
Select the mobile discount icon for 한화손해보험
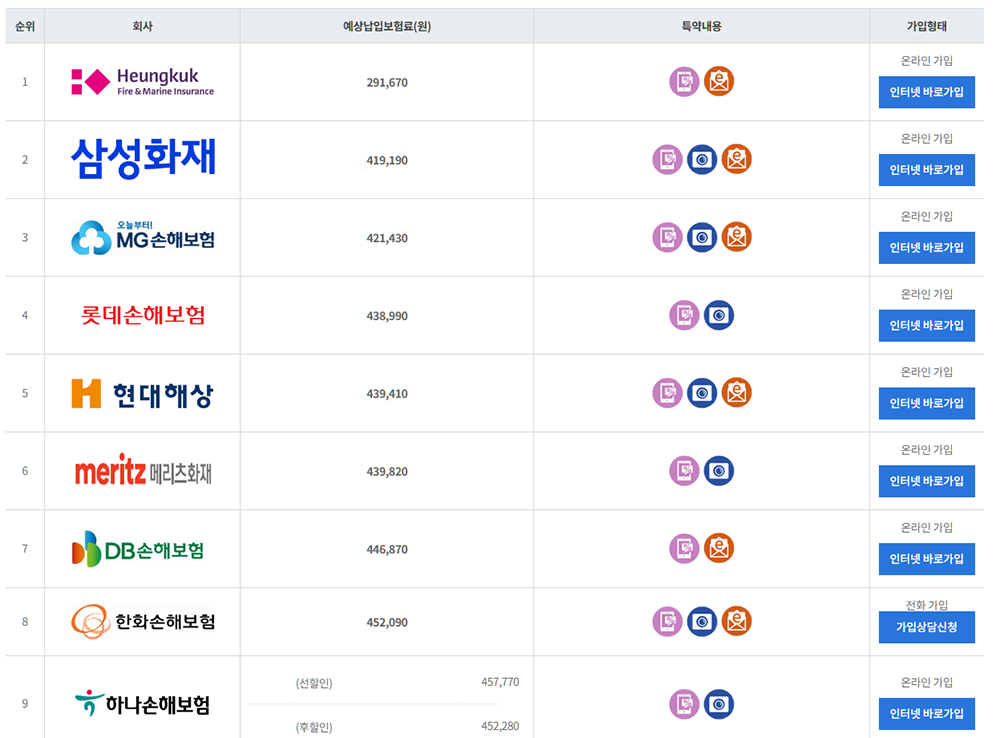[667, 621]
